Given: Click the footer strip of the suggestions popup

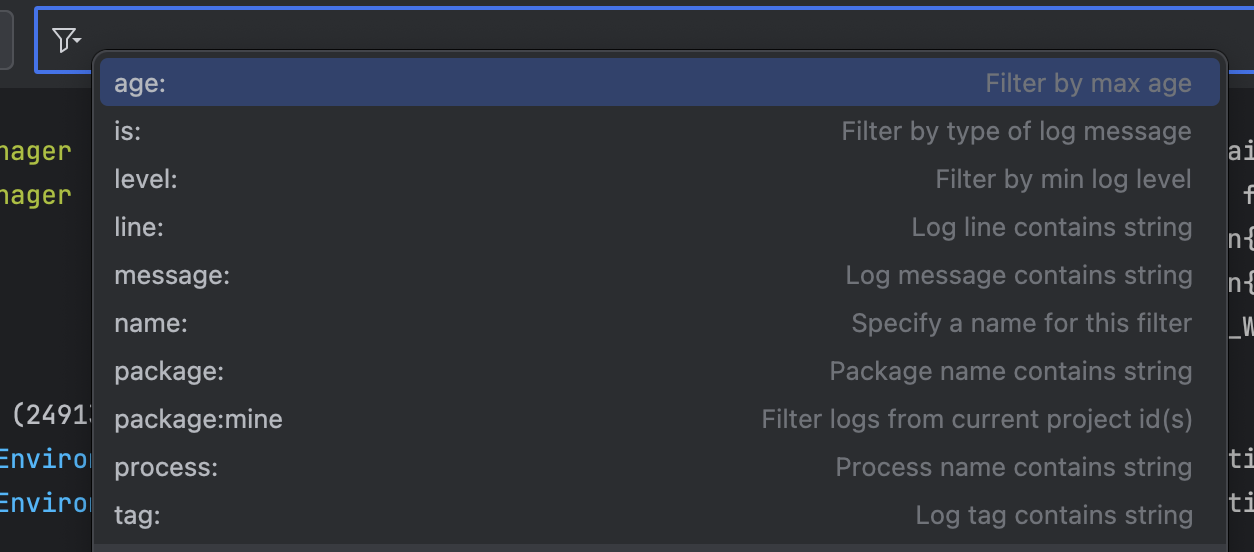Looking at the screenshot, I should pos(658,547).
